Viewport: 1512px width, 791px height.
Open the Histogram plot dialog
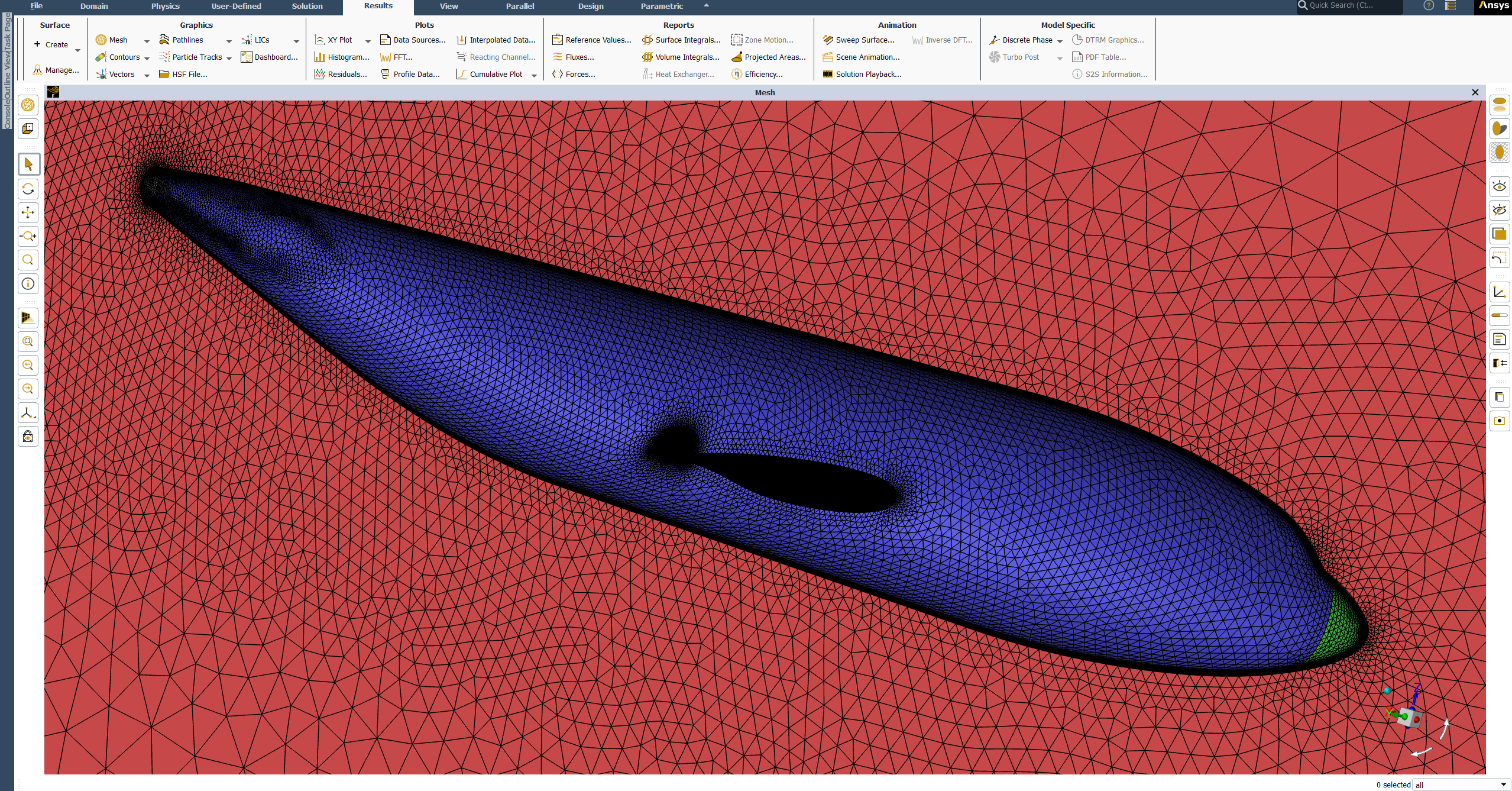[342, 57]
